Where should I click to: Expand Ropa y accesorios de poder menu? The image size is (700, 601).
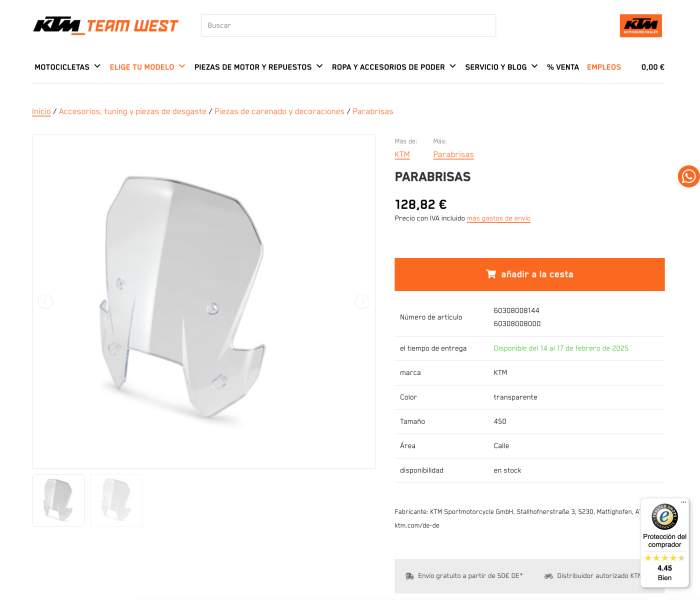(x=394, y=67)
